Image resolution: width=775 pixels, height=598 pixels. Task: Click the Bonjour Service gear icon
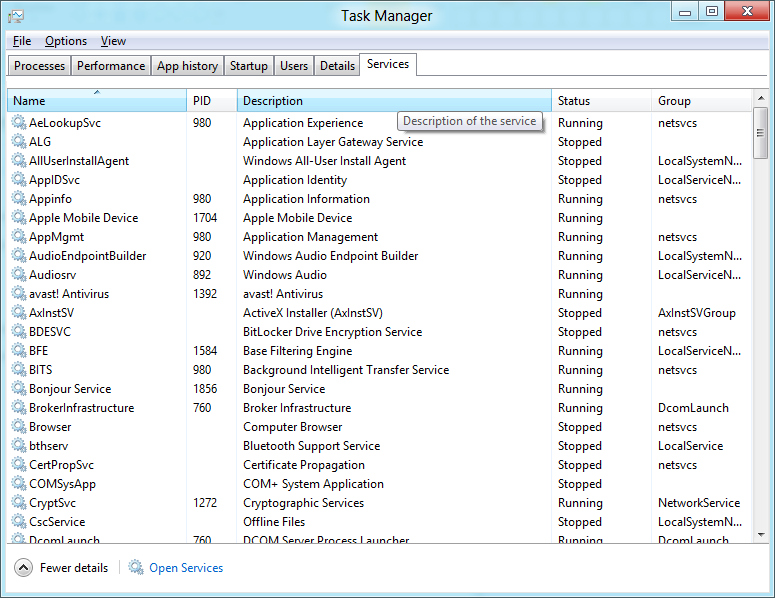19,389
